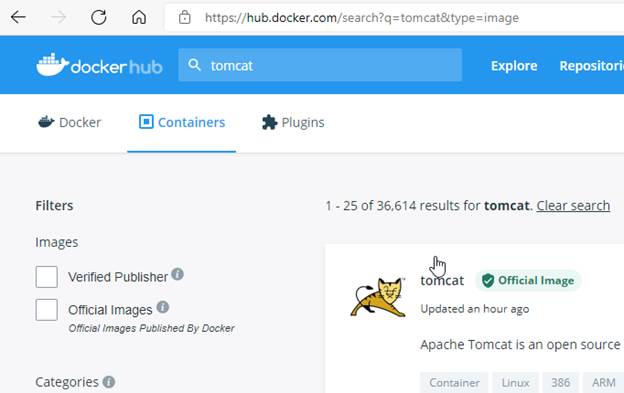Go back with the browser back arrow
The width and height of the screenshot is (624, 393).
[18, 18]
